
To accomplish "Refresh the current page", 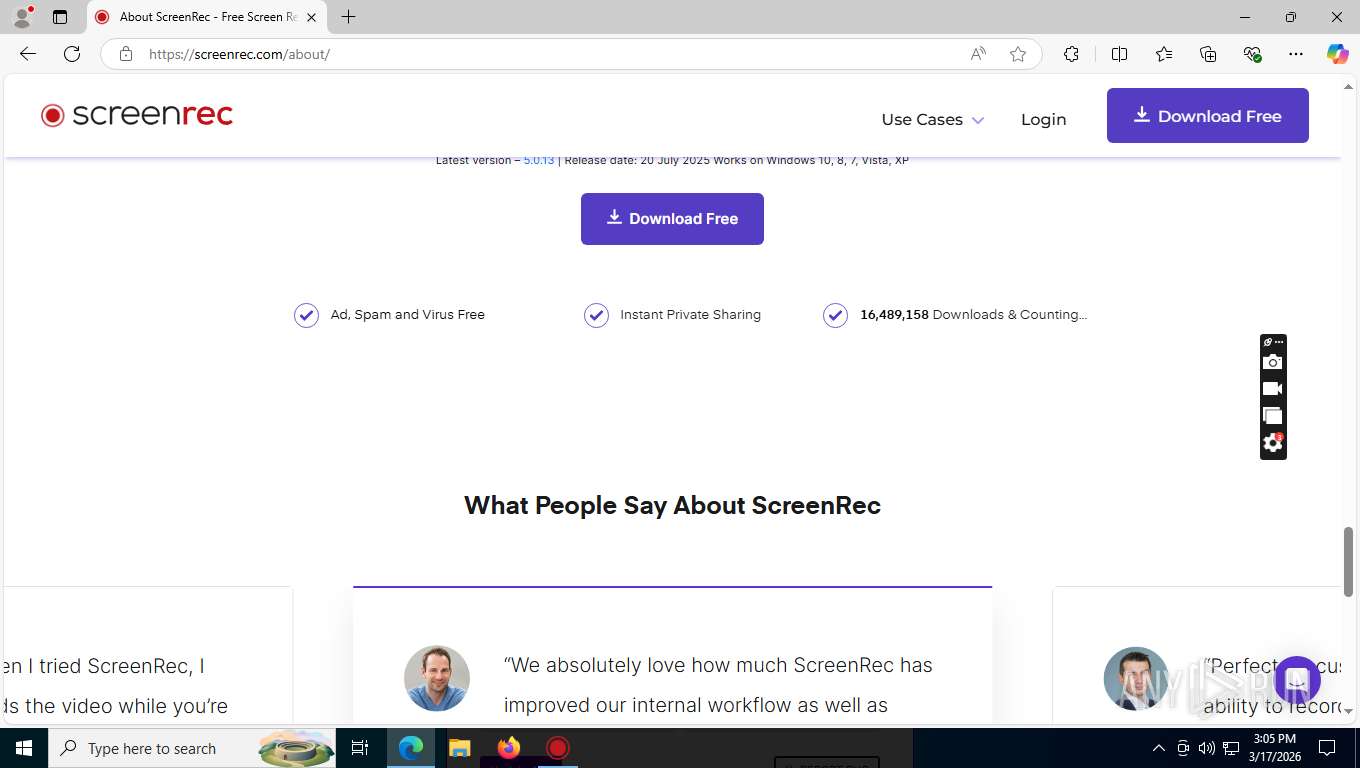I will point(72,54).
